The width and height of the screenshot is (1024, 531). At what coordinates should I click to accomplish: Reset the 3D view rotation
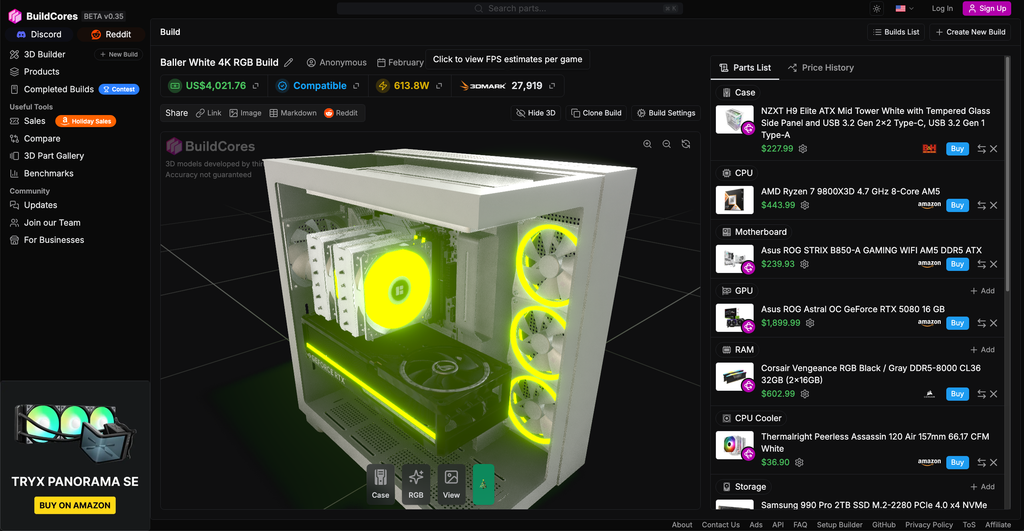tap(686, 144)
